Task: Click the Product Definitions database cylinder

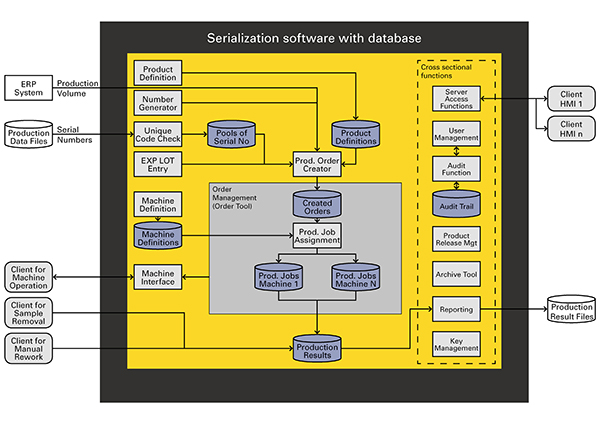Action: [x=356, y=134]
